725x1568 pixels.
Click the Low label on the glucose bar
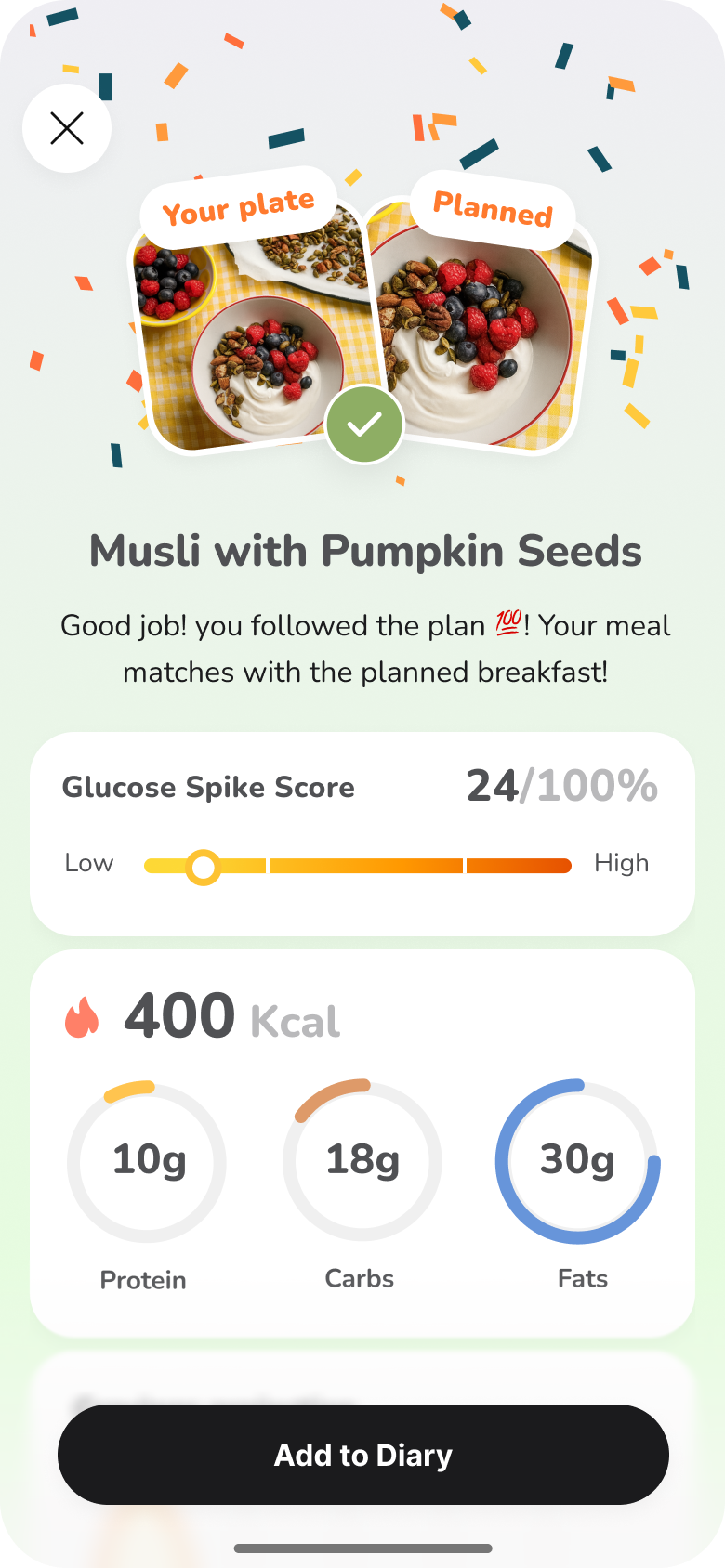pos(88,863)
